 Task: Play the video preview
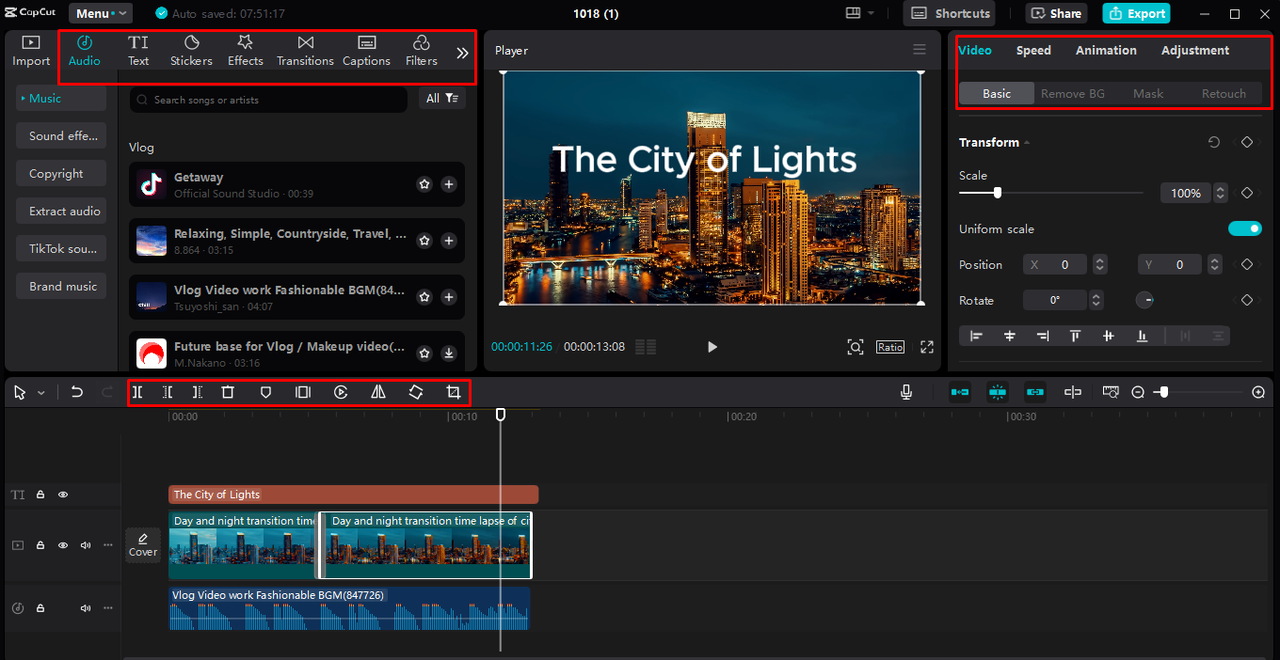click(x=712, y=347)
